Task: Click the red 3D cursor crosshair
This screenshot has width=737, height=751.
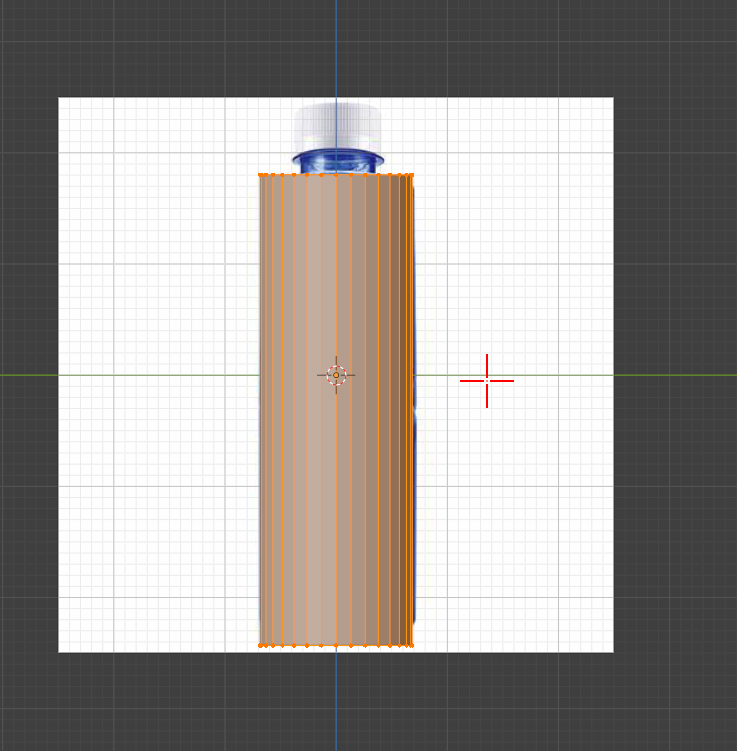Action: (x=487, y=381)
